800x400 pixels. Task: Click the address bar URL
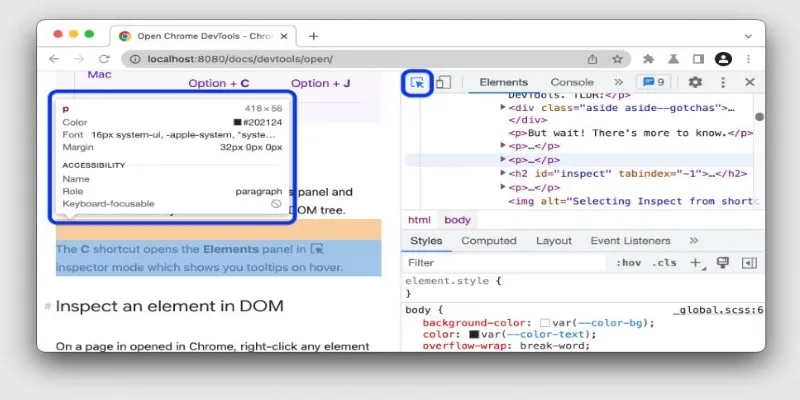coord(240,59)
